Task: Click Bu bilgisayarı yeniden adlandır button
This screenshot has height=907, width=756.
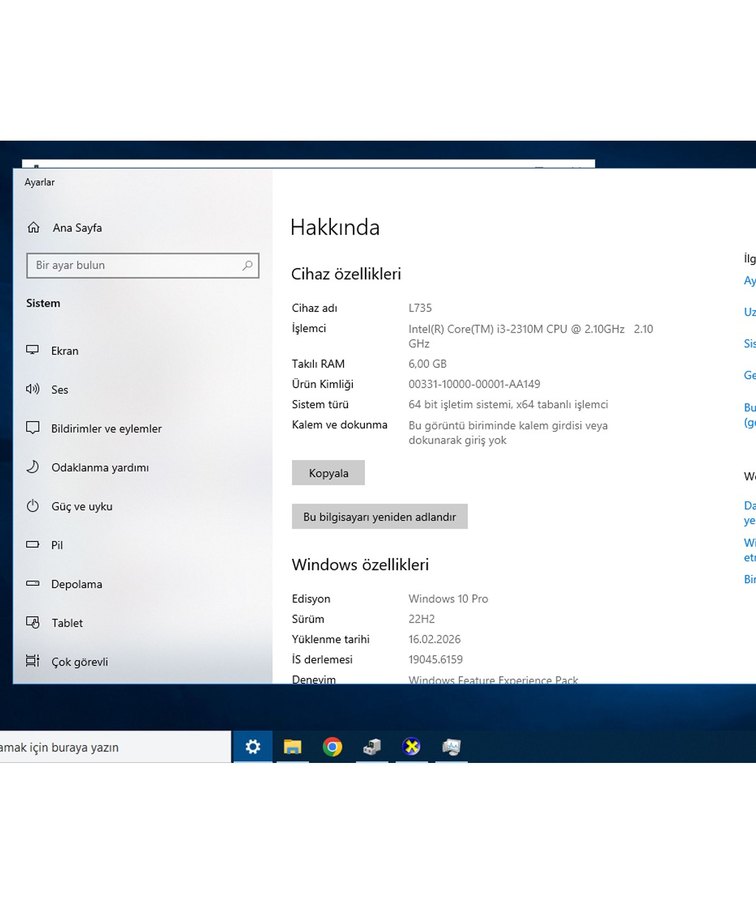Action: [x=379, y=517]
